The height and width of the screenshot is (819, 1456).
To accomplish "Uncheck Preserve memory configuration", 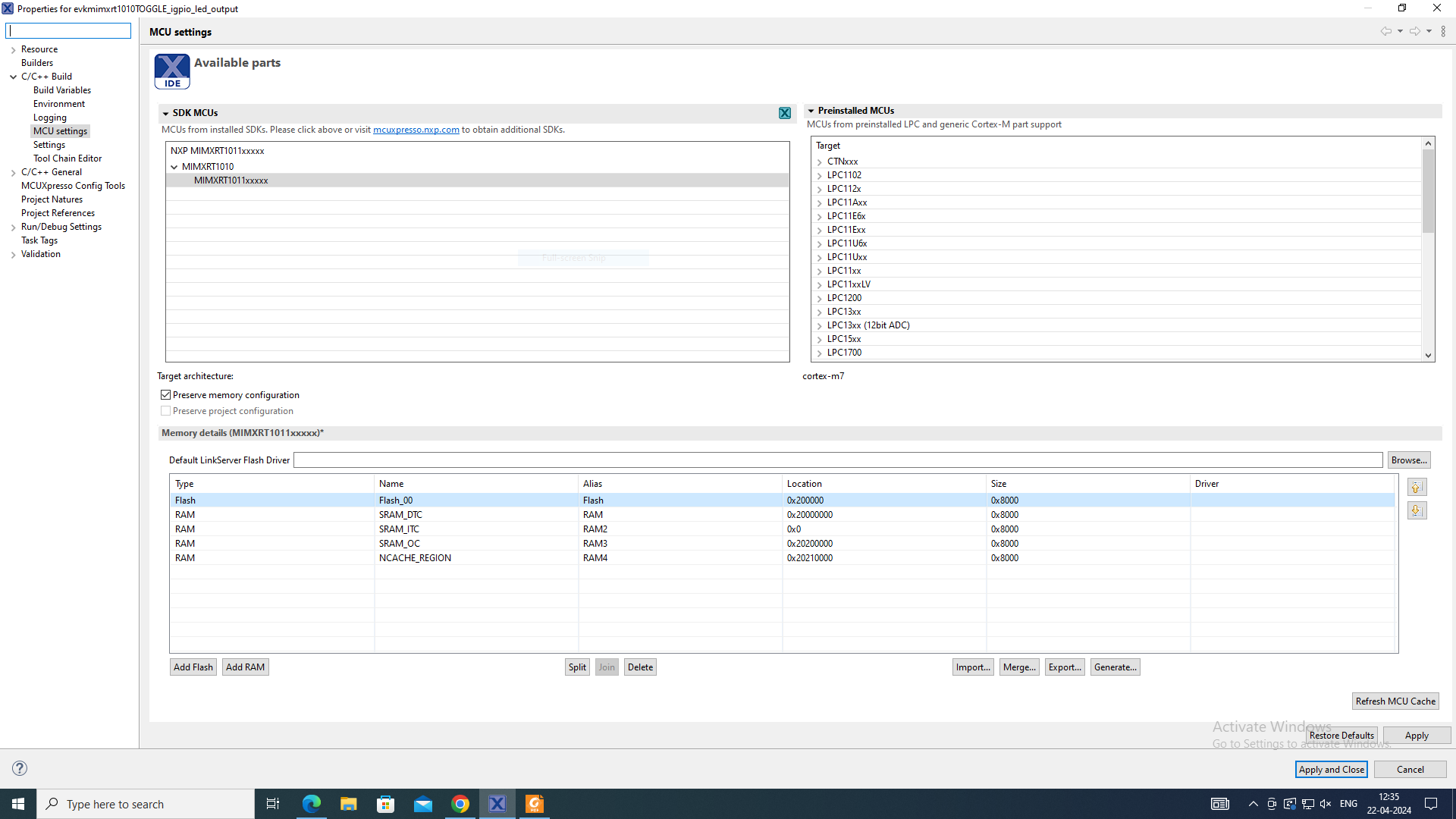I will point(166,395).
